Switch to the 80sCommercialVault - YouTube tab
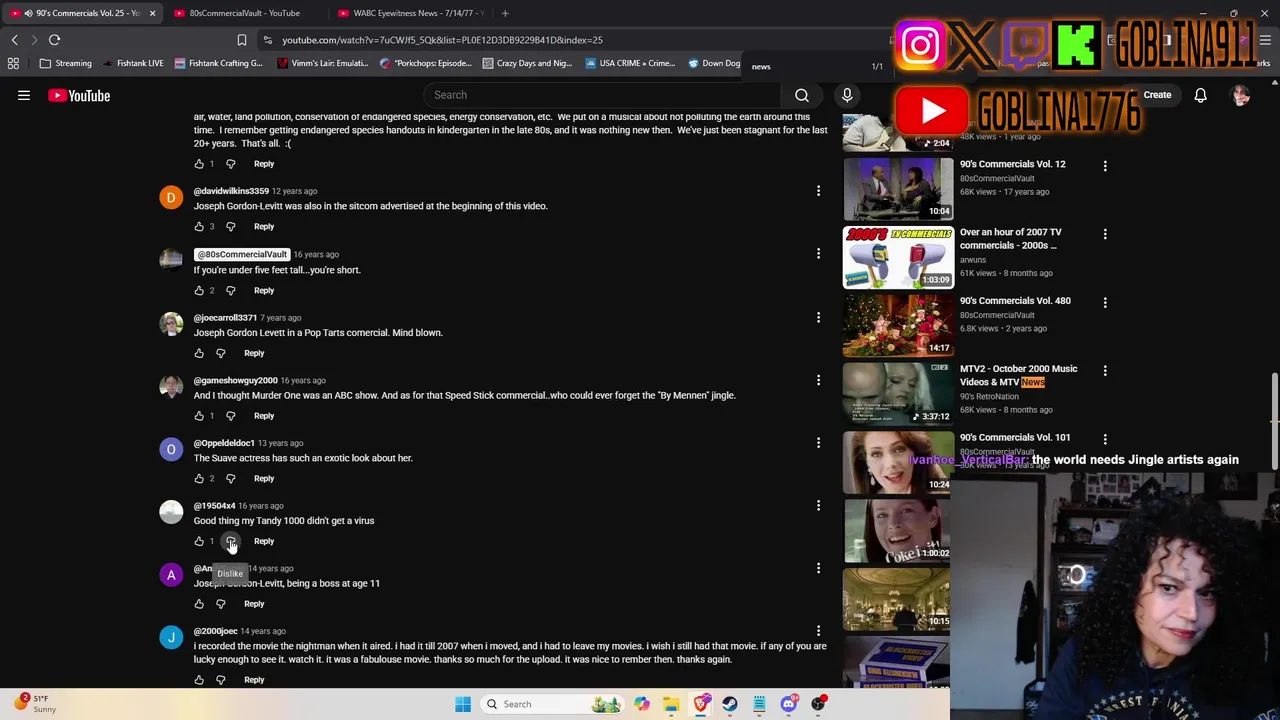1280x720 pixels. pyautogui.click(x=245, y=13)
